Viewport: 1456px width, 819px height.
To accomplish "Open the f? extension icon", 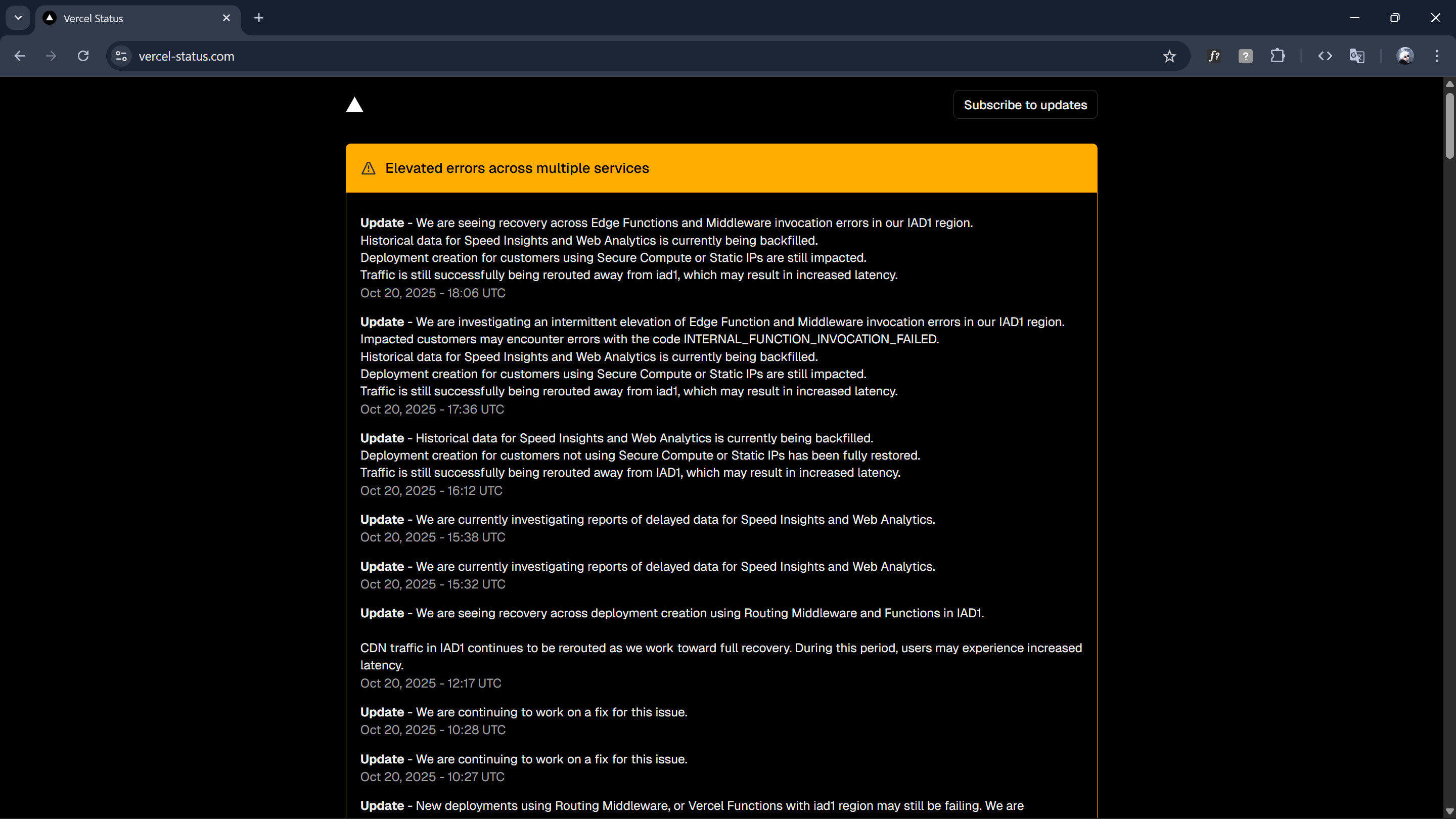I will coord(1213,56).
